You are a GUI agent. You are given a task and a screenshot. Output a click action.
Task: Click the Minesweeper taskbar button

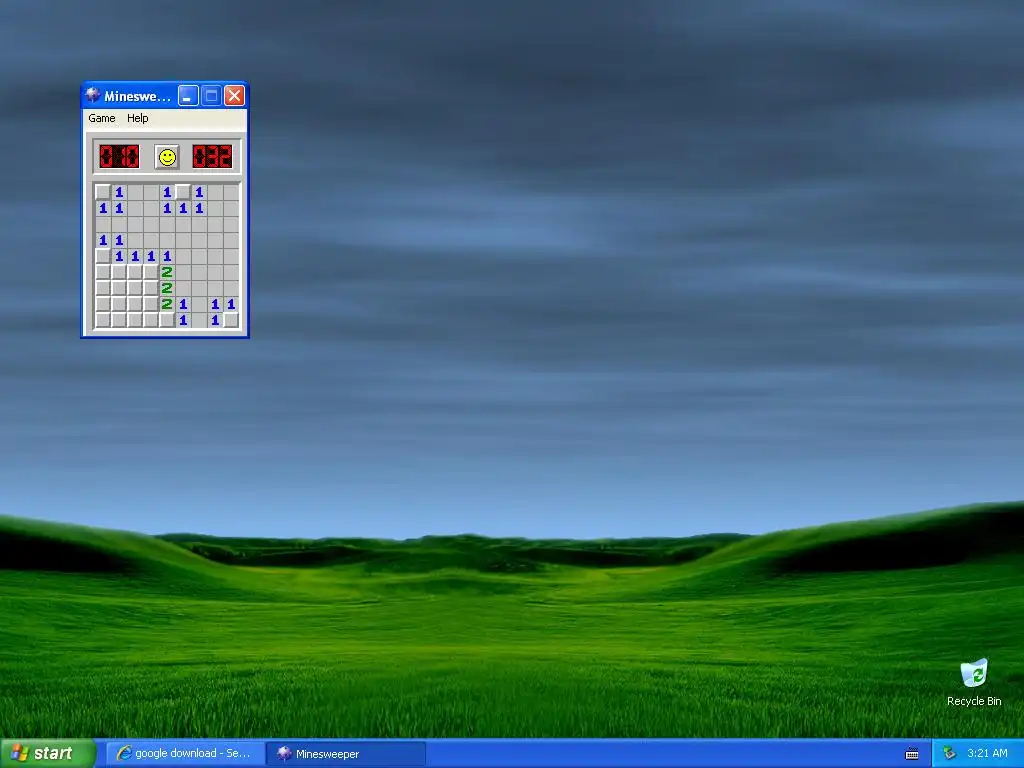347,754
